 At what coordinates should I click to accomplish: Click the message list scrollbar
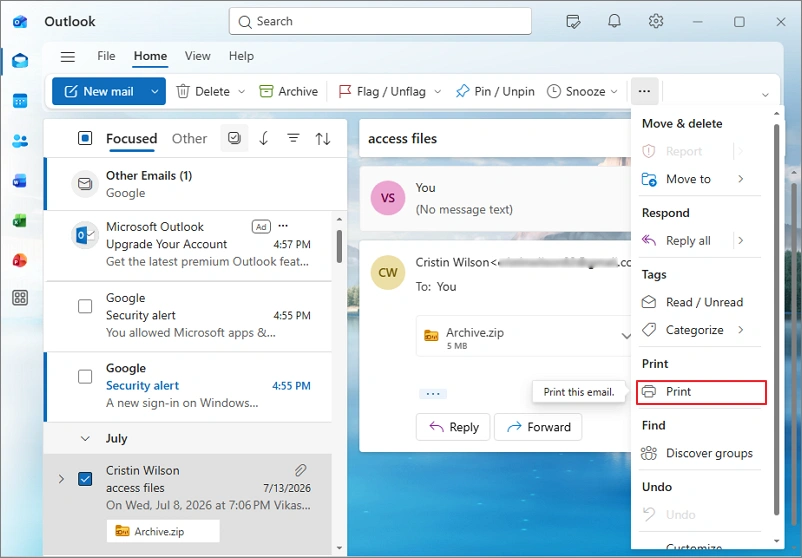pyautogui.click(x=339, y=245)
